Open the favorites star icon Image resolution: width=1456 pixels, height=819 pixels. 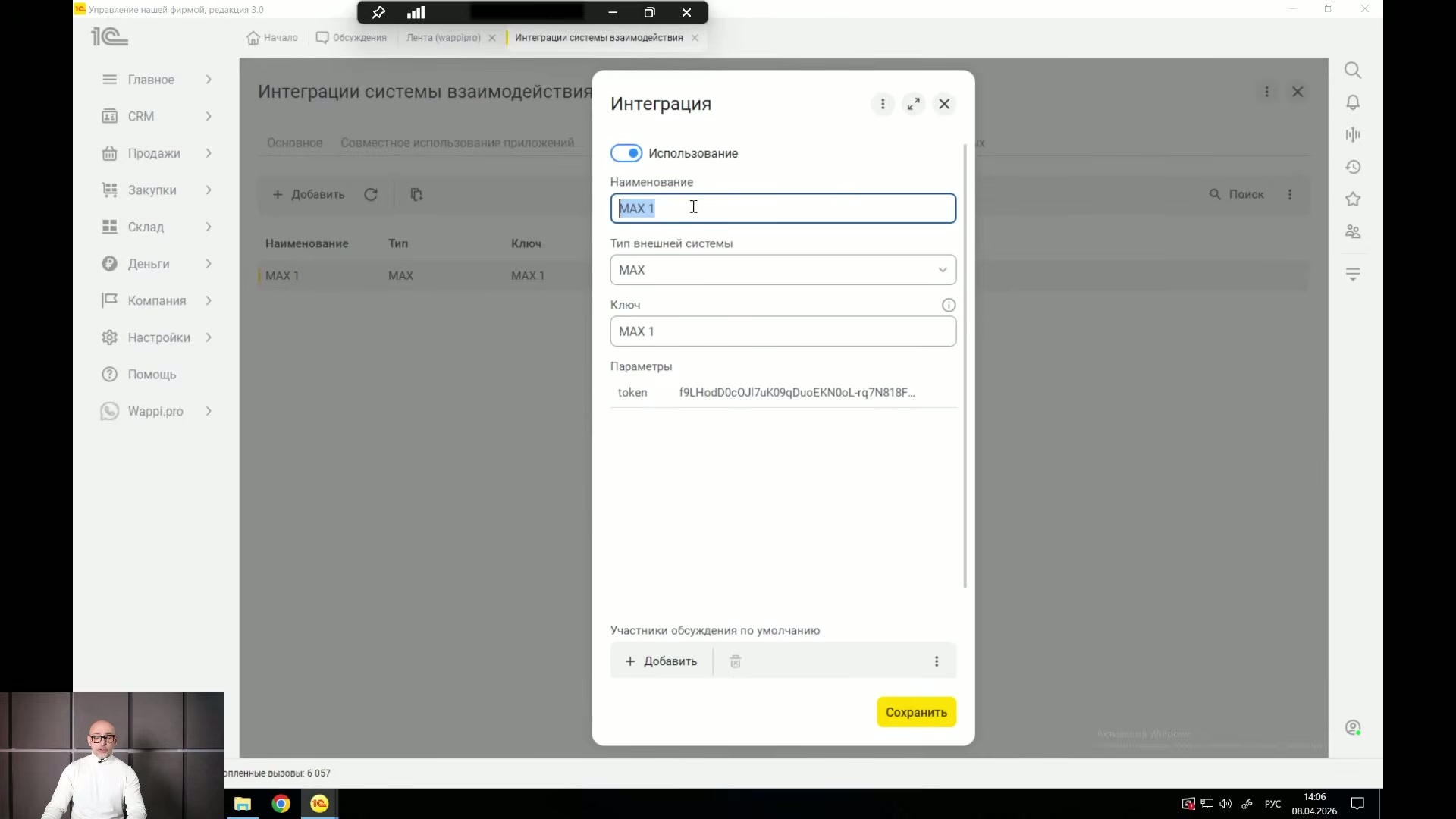tap(1353, 199)
